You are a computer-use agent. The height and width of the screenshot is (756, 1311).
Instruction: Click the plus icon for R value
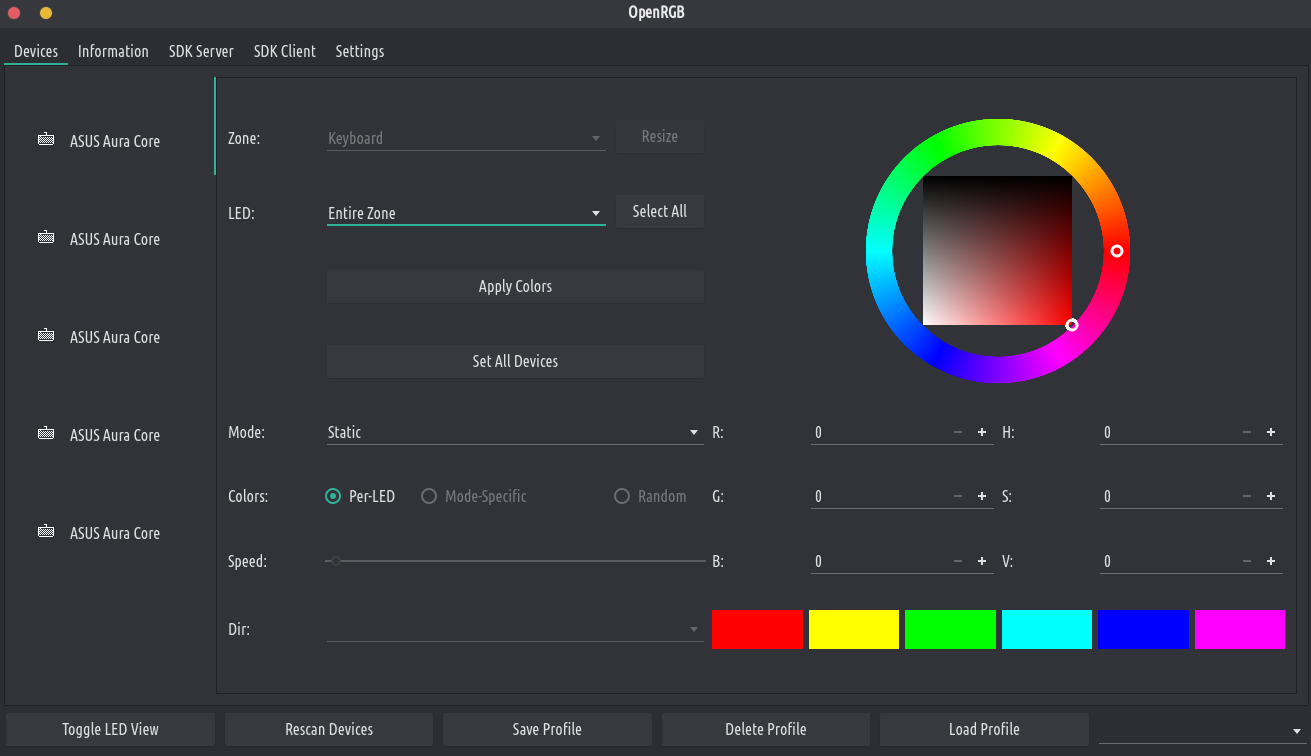click(x=982, y=433)
